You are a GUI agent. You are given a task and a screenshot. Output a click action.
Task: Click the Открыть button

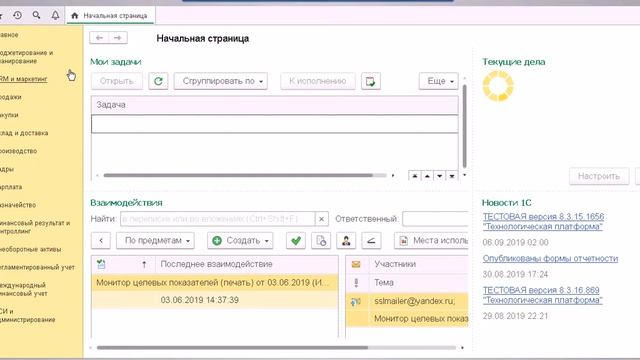tap(117, 81)
